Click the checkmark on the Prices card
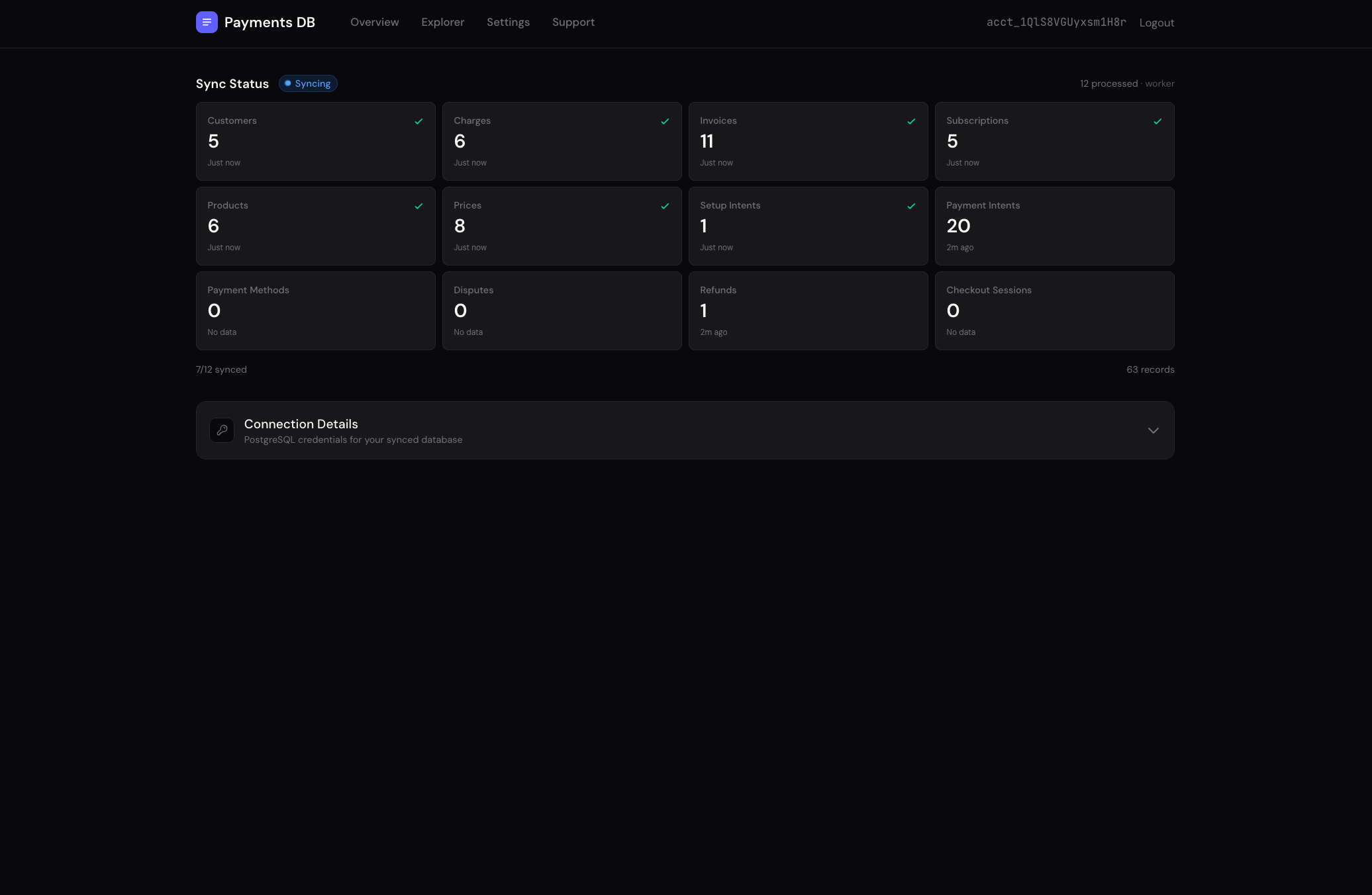Screen dimensions: 1372x895 click(x=665, y=206)
